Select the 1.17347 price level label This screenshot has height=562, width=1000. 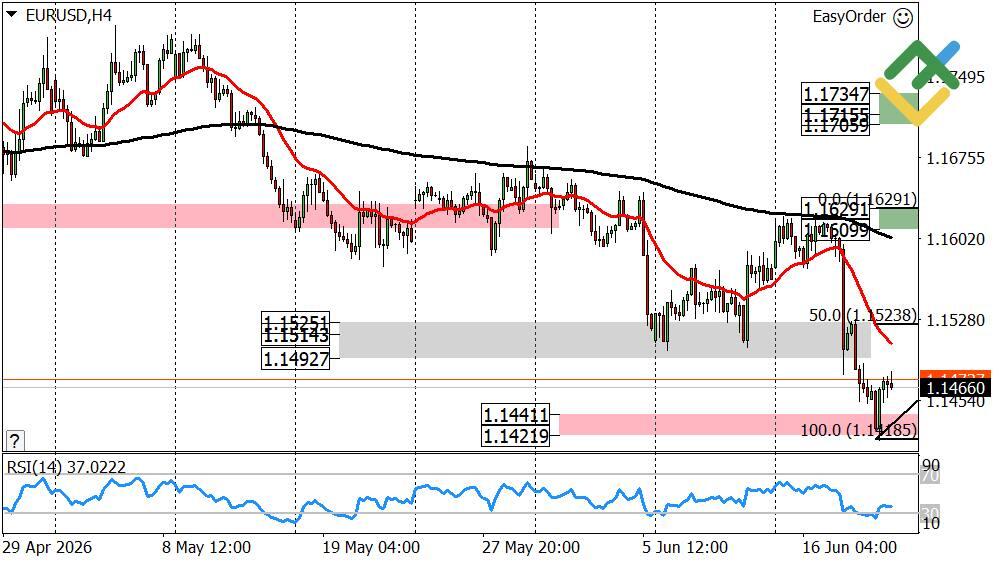click(x=835, y=94)
